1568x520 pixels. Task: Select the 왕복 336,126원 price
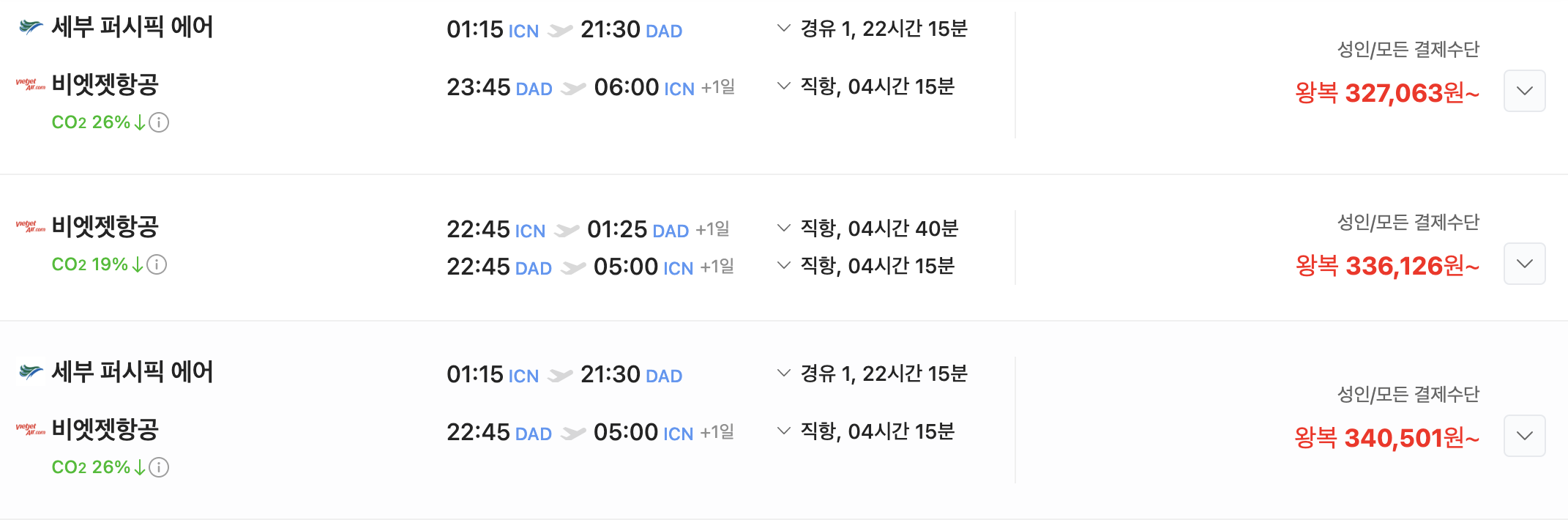(1387, 266)
